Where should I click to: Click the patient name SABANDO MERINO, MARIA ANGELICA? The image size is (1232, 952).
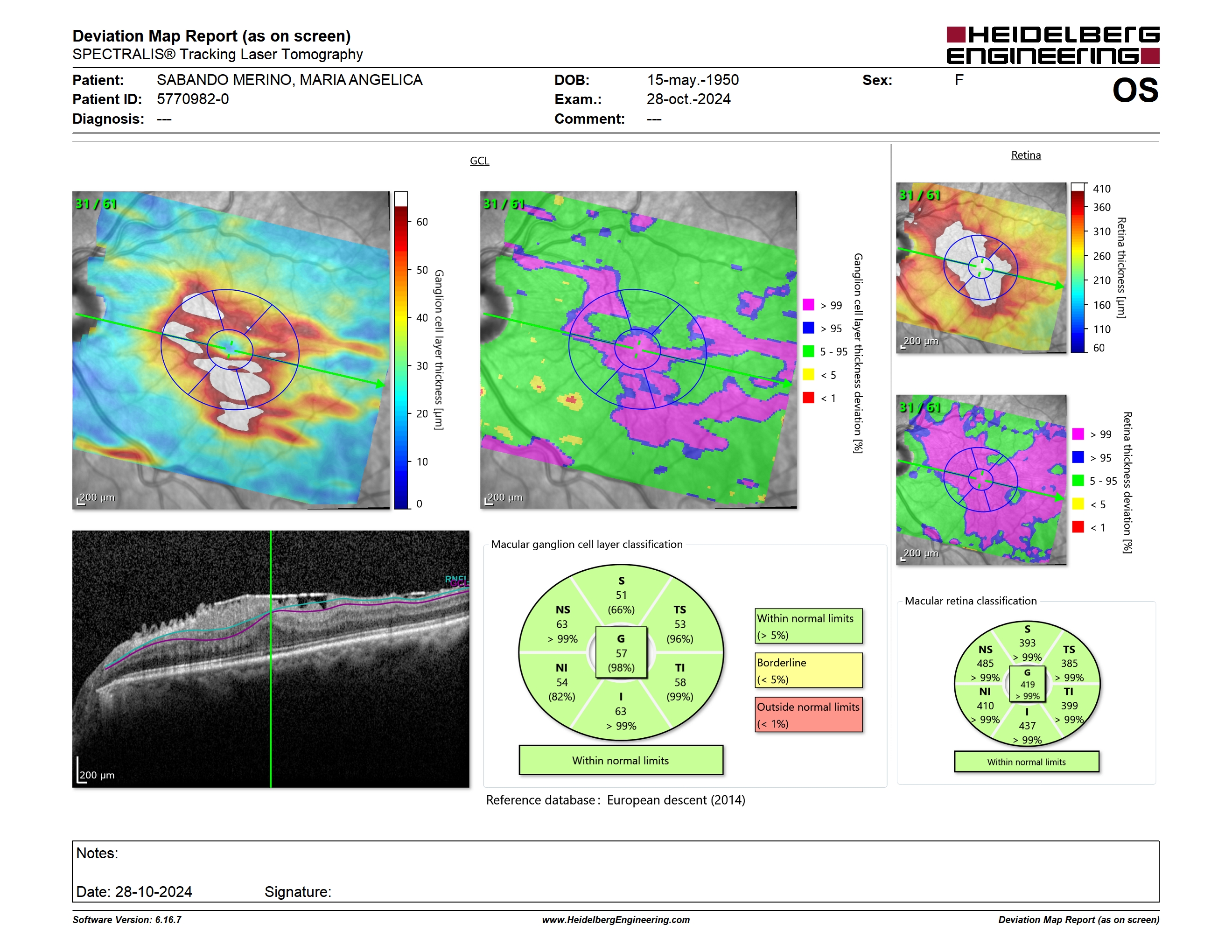coord(289,80)
